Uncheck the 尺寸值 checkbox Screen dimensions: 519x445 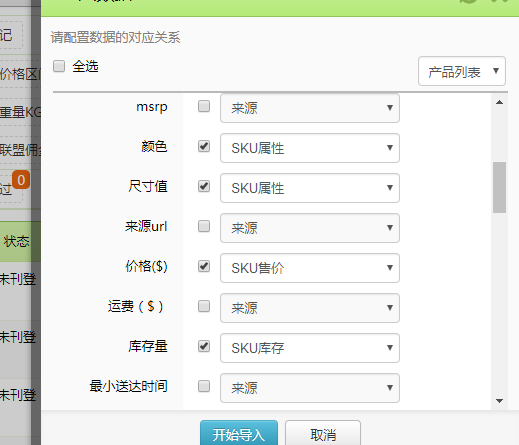[204, 186]
